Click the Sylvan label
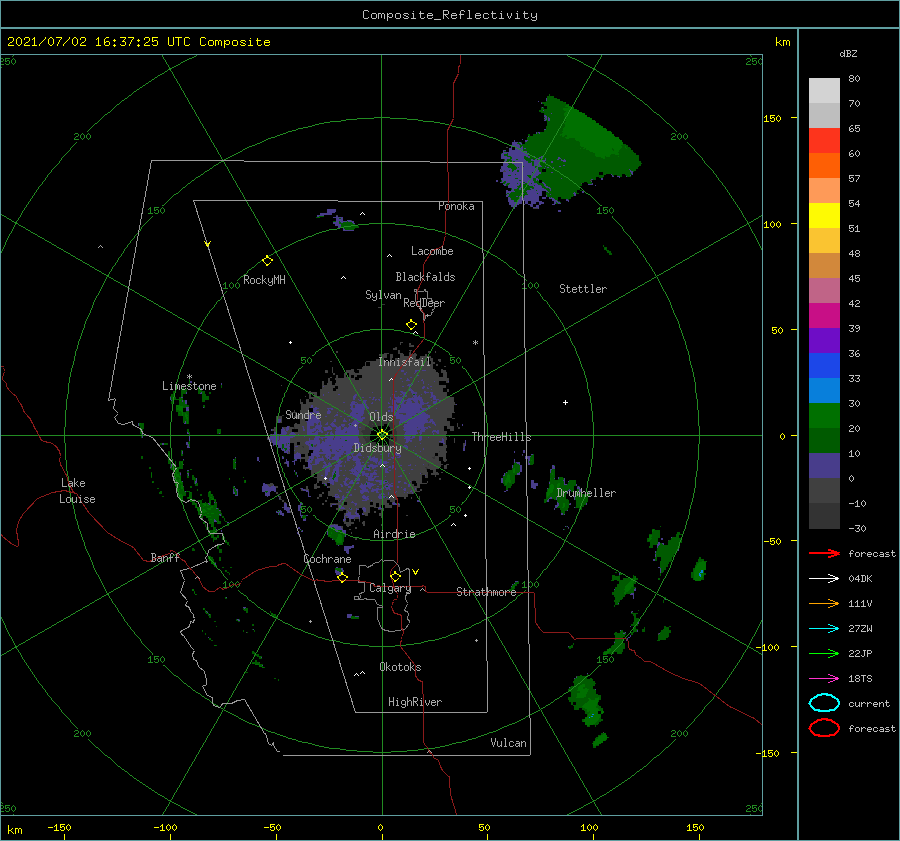Viewport: 900px width, 841px height. point(383,295)
